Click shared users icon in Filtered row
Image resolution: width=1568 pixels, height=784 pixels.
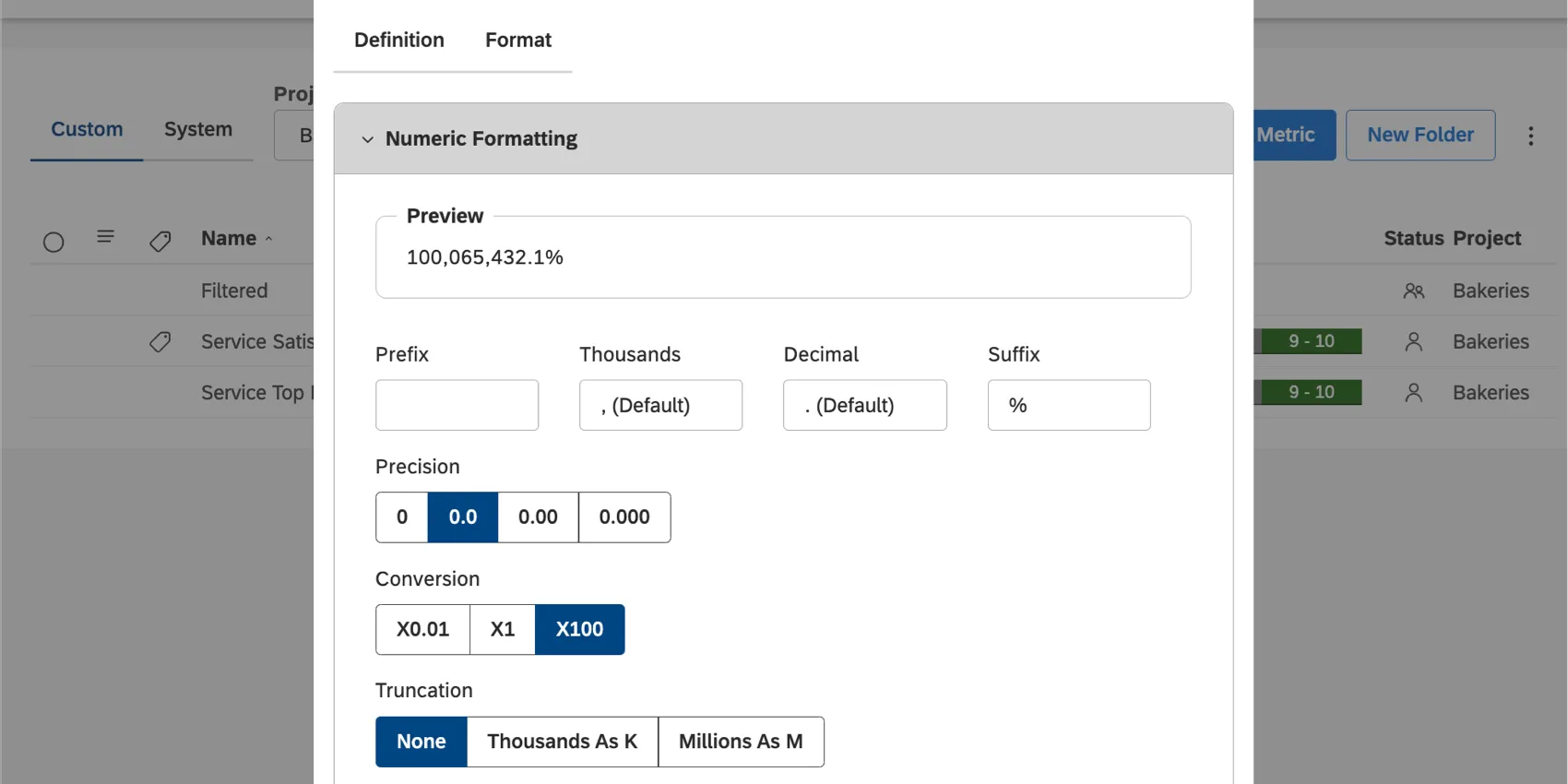pos(1413,291)
